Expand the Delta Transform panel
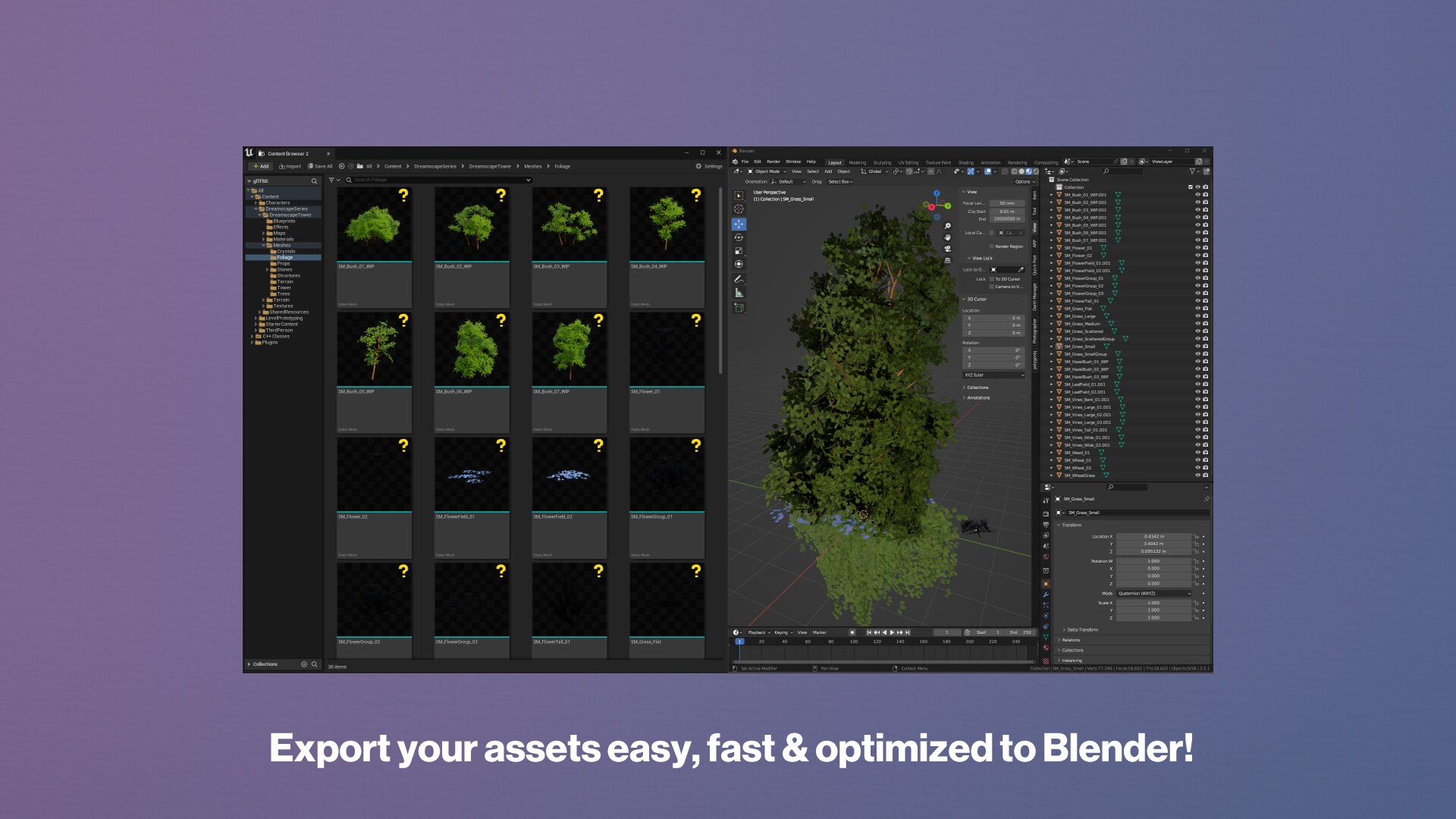The image size is (1456, 819). click(x=1081, y=630)
